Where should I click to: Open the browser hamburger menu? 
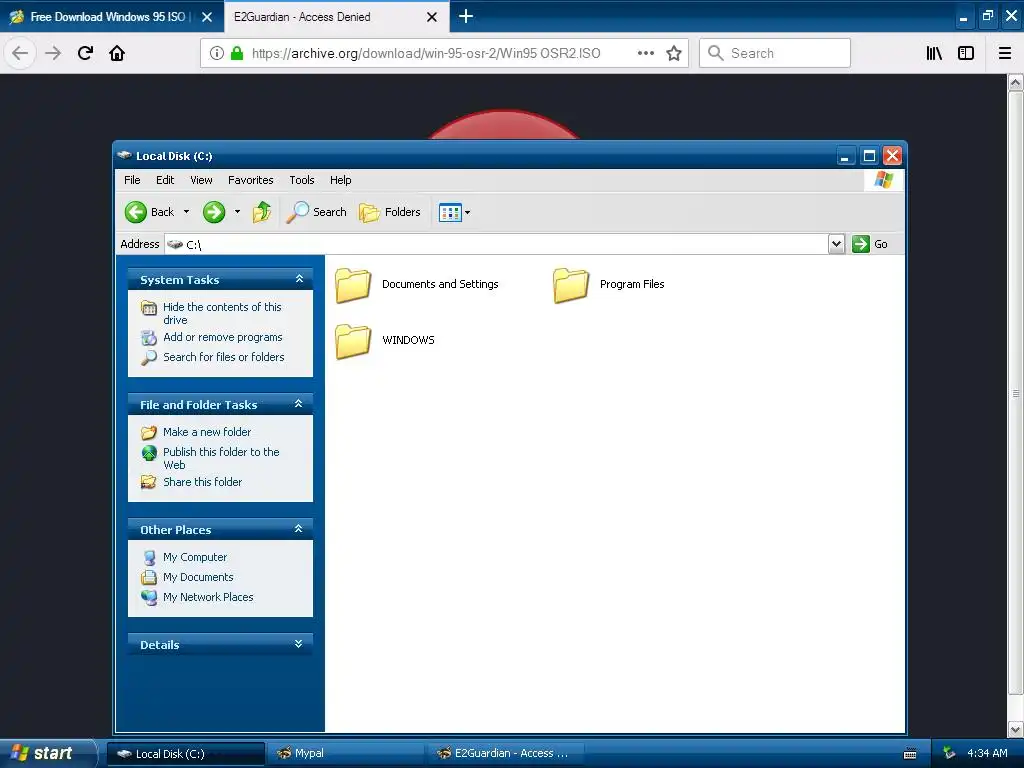1005,53
